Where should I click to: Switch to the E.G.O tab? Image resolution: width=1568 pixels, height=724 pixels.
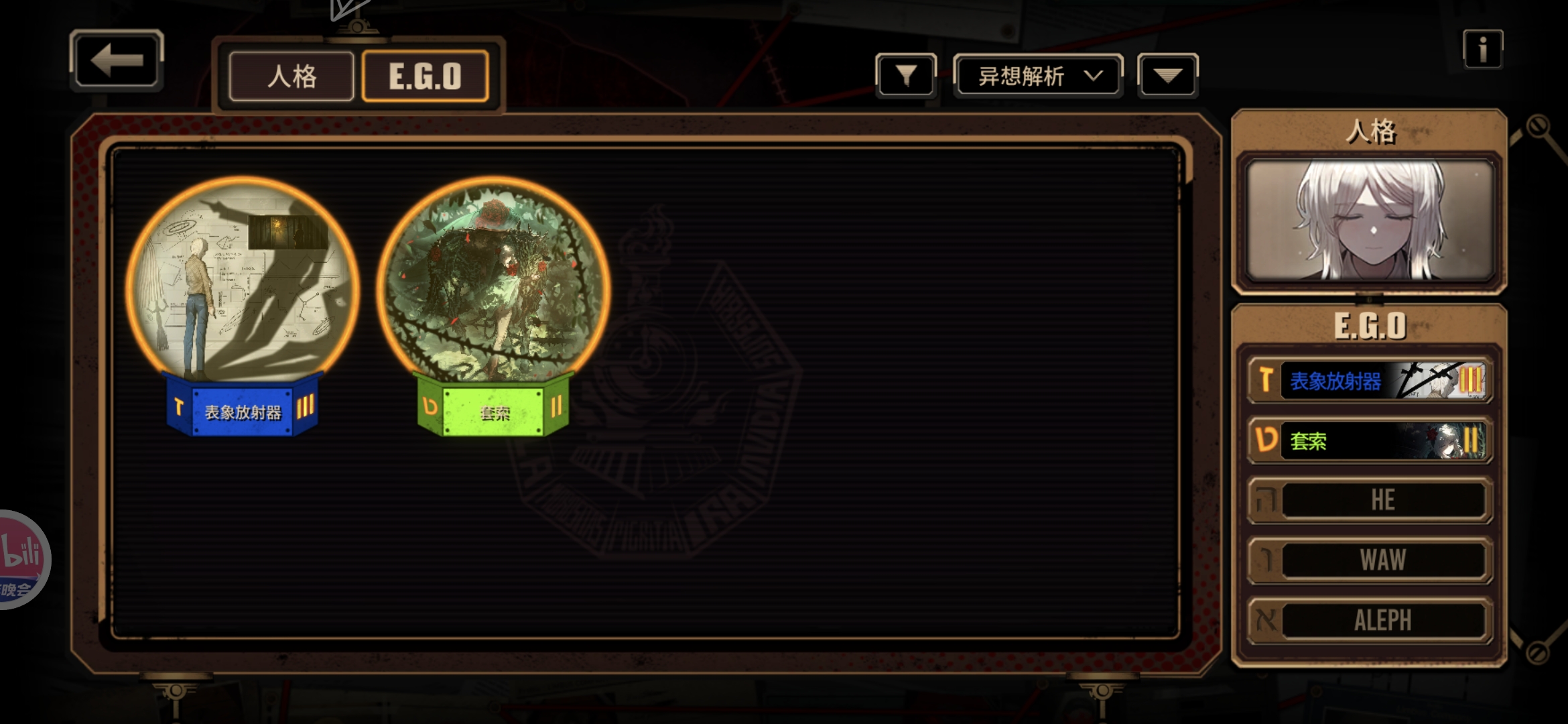coord(425,76)
